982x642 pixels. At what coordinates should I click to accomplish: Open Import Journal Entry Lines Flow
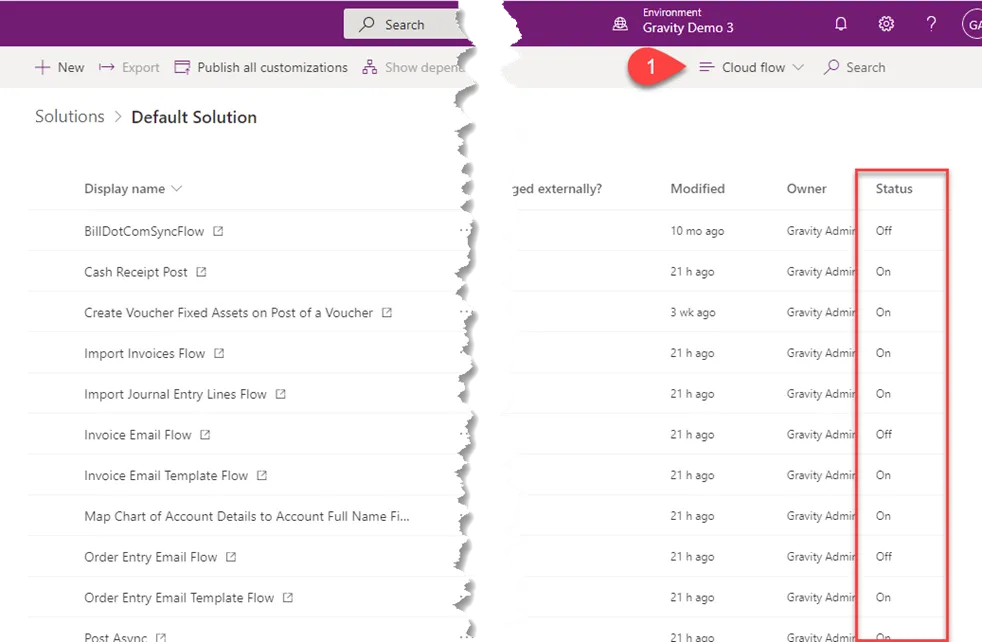(175, 394)
